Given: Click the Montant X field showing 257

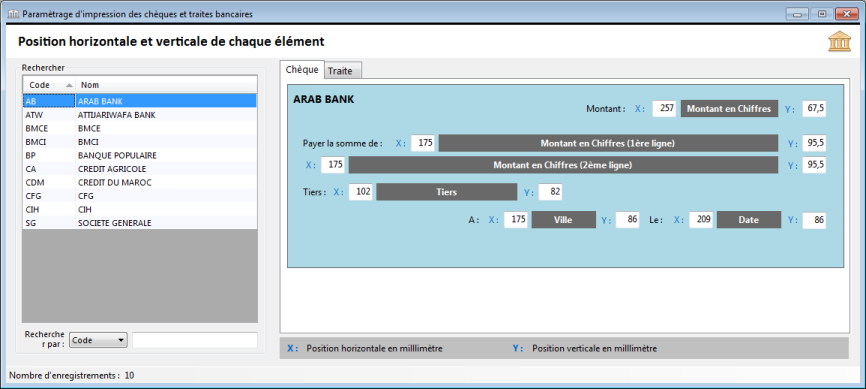Looking at the screenshot, I should pos(664,109).
